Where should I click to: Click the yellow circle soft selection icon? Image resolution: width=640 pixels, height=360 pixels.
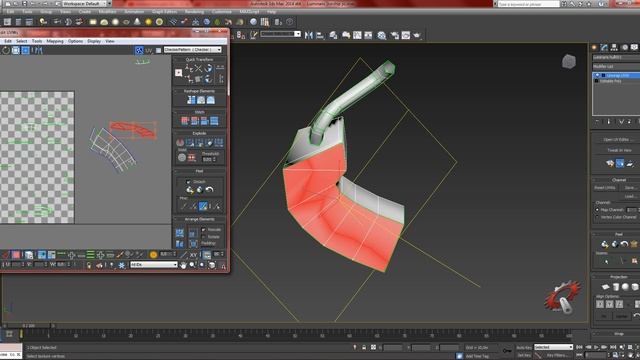pos(153,255)
